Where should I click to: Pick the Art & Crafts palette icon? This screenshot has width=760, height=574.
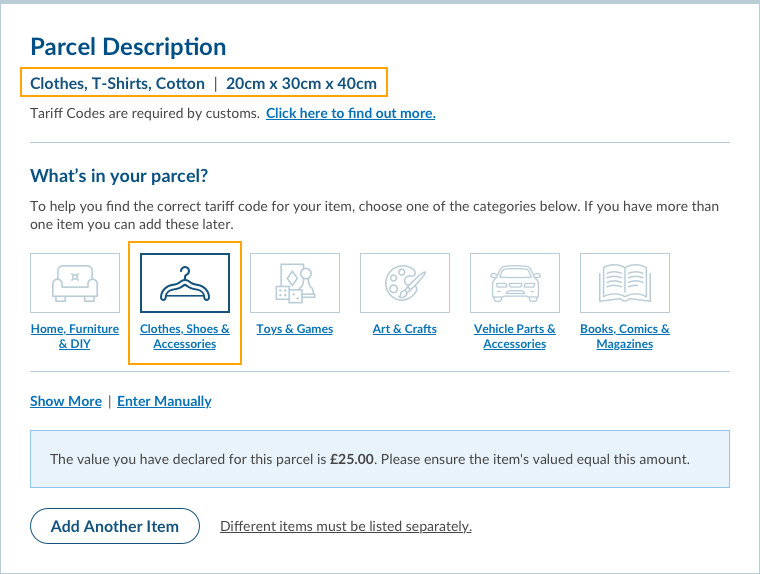405,283
